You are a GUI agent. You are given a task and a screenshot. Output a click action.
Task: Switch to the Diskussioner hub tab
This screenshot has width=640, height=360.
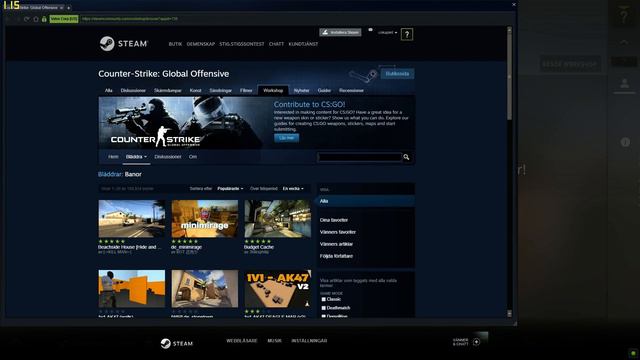[133, 91]
